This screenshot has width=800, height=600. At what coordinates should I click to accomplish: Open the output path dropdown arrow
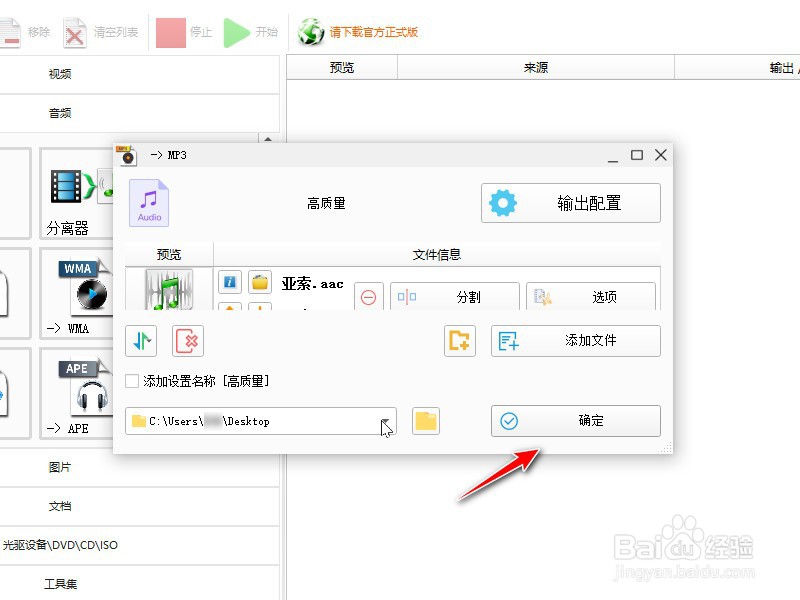[x=386, y=421]
